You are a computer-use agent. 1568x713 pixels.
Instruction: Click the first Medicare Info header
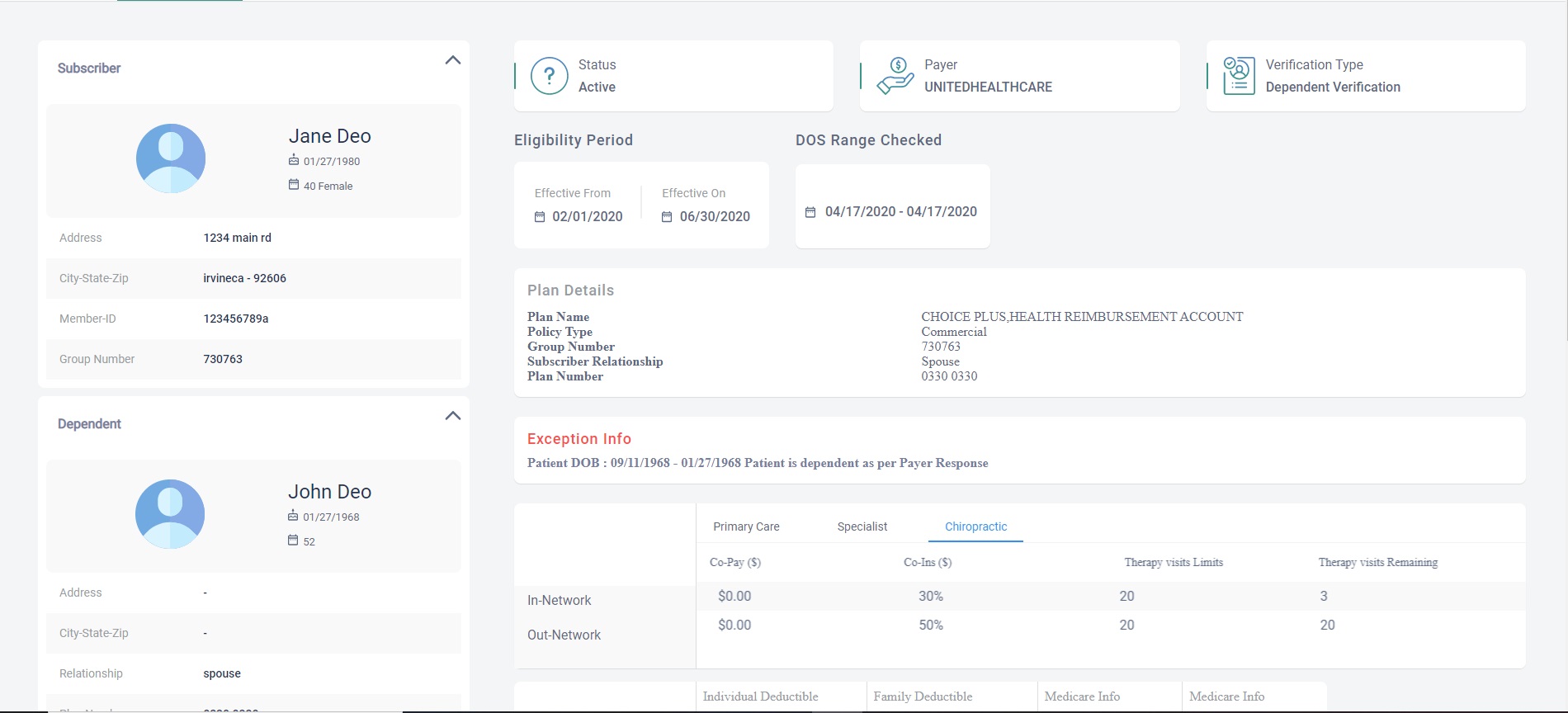1082,696
